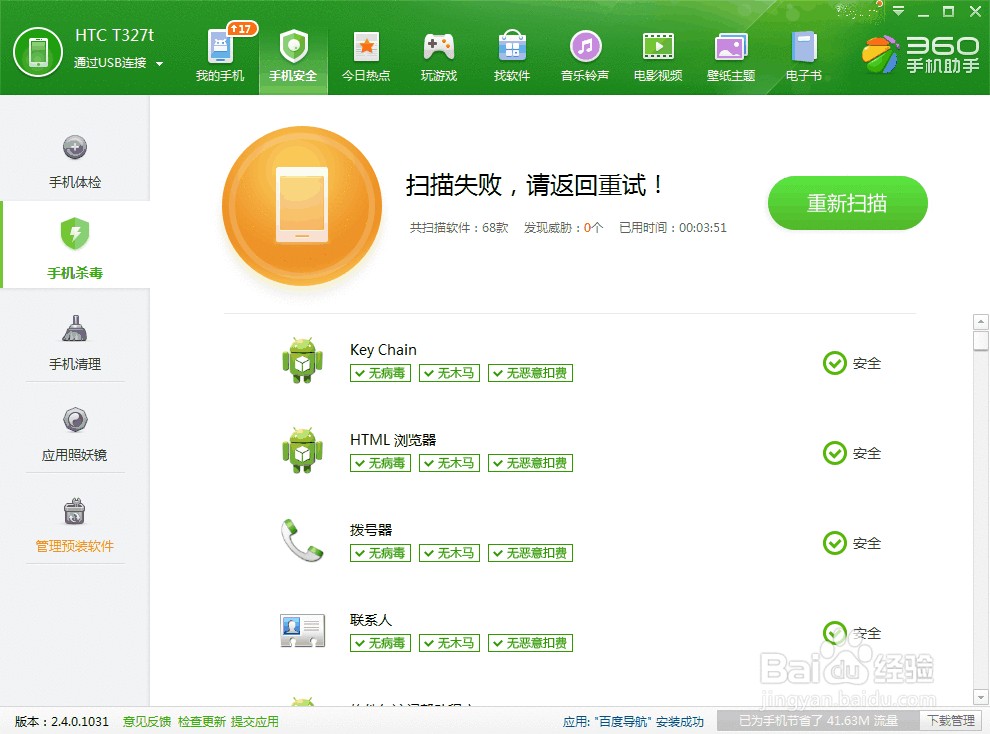
Task: Click the HTC T327t device name
Action: 114,35
